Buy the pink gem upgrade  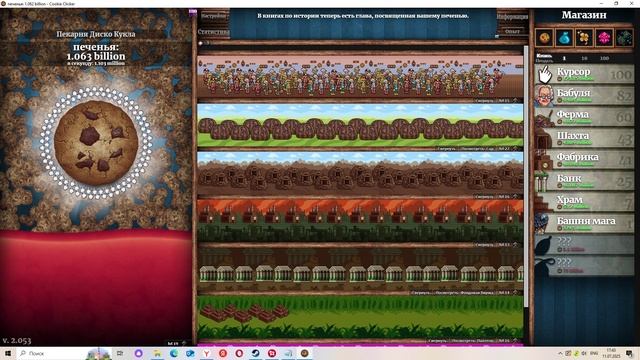[604, 38]
